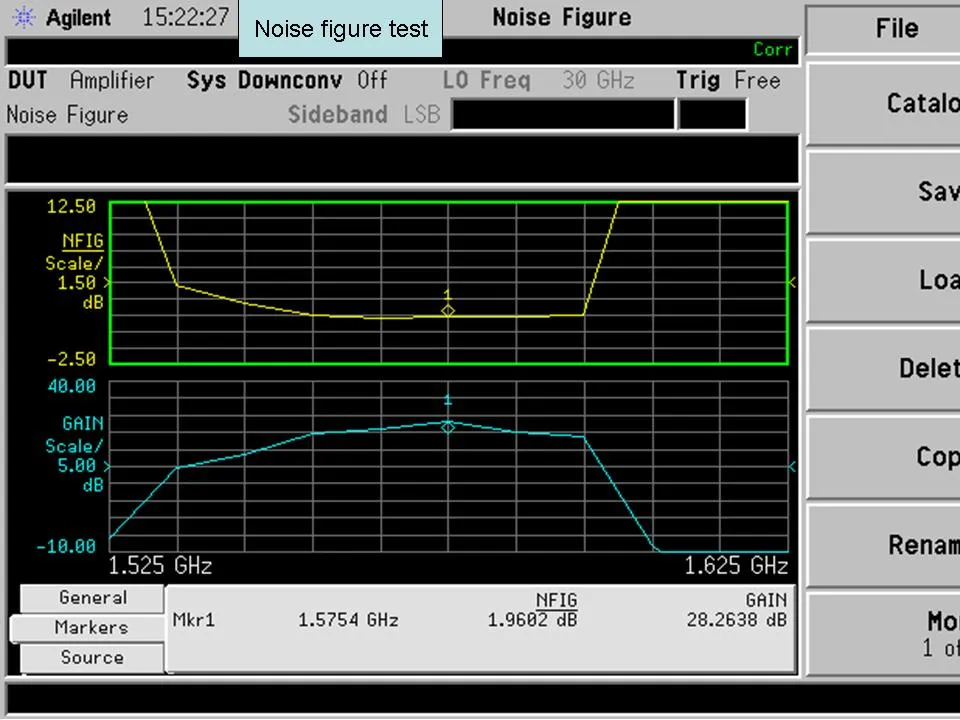Click right-edge reference arrow on NFIG graph
The image size is (960, 720).
coord(792,283)
